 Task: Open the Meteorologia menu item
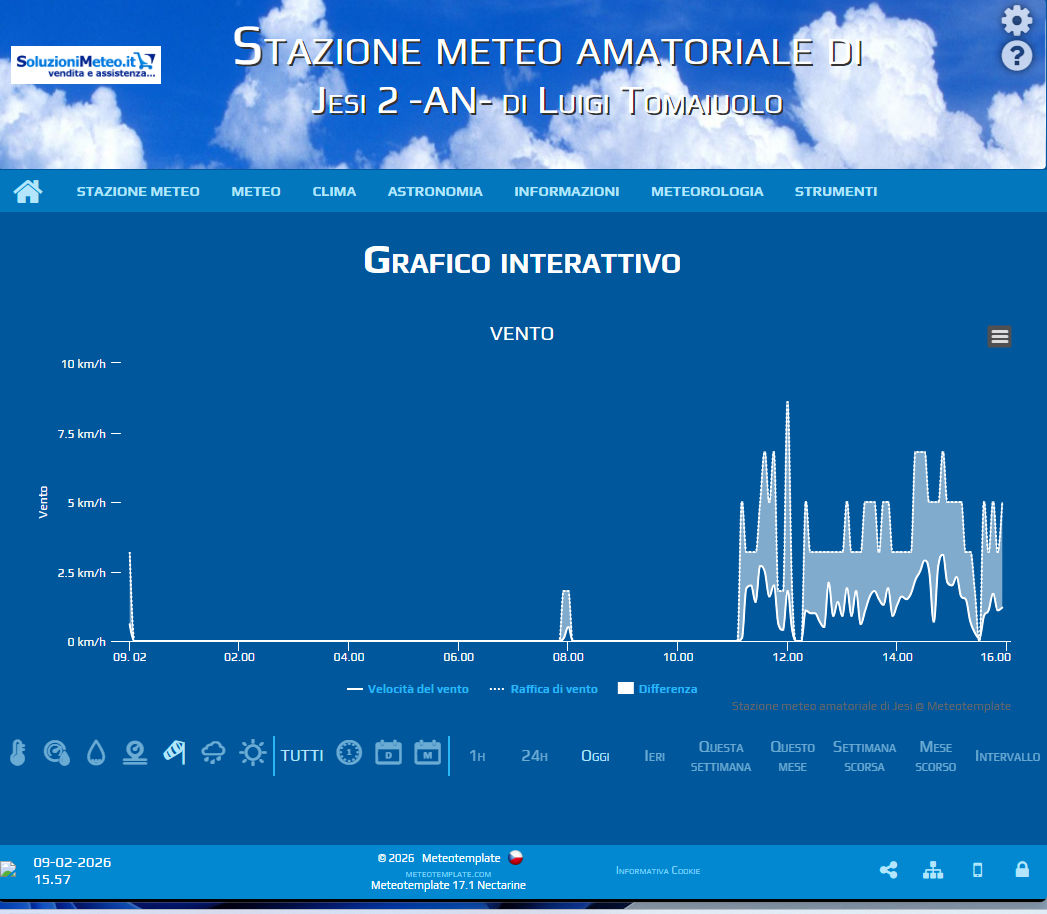tap(707, 191)
